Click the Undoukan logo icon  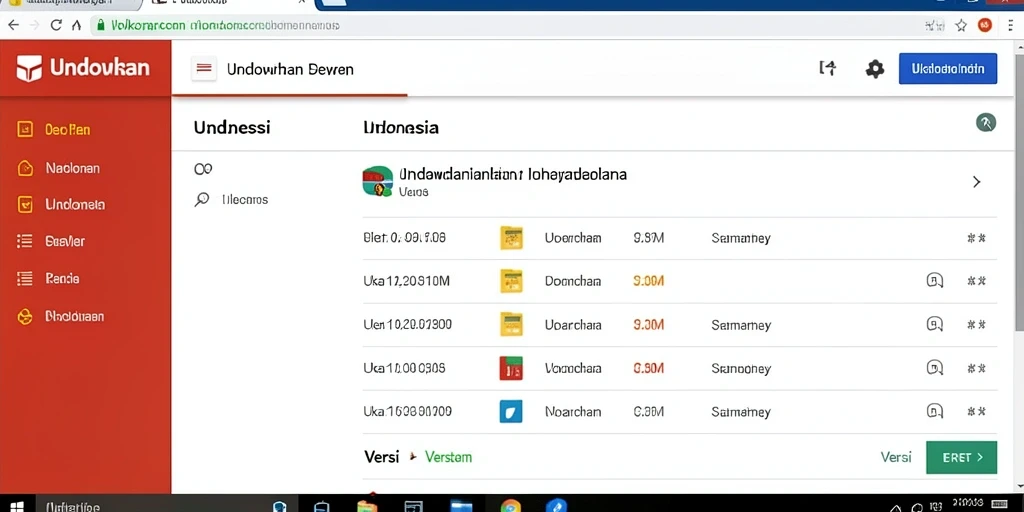(29, 68)
